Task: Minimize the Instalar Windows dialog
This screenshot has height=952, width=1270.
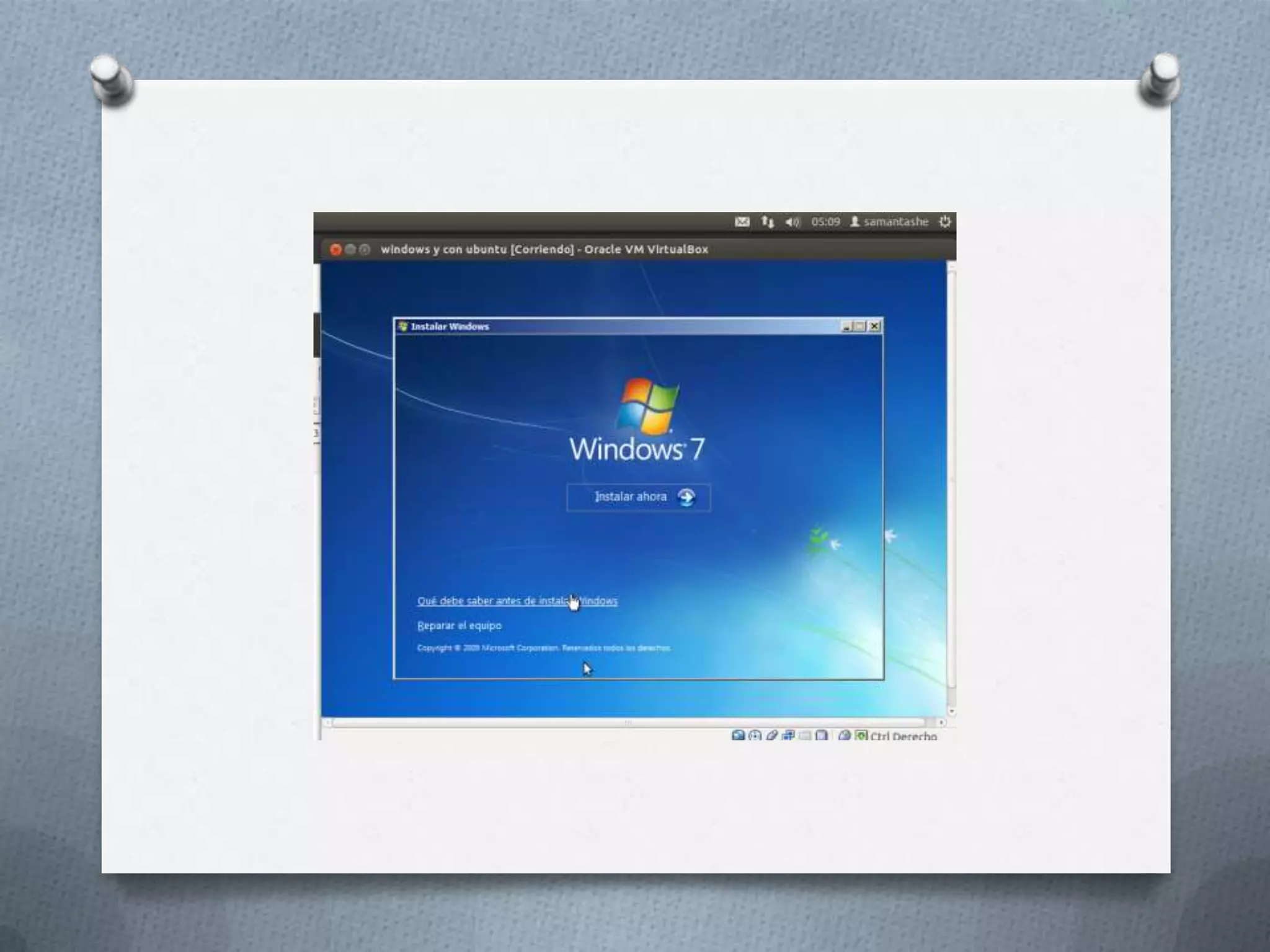Action: point(847,326)
